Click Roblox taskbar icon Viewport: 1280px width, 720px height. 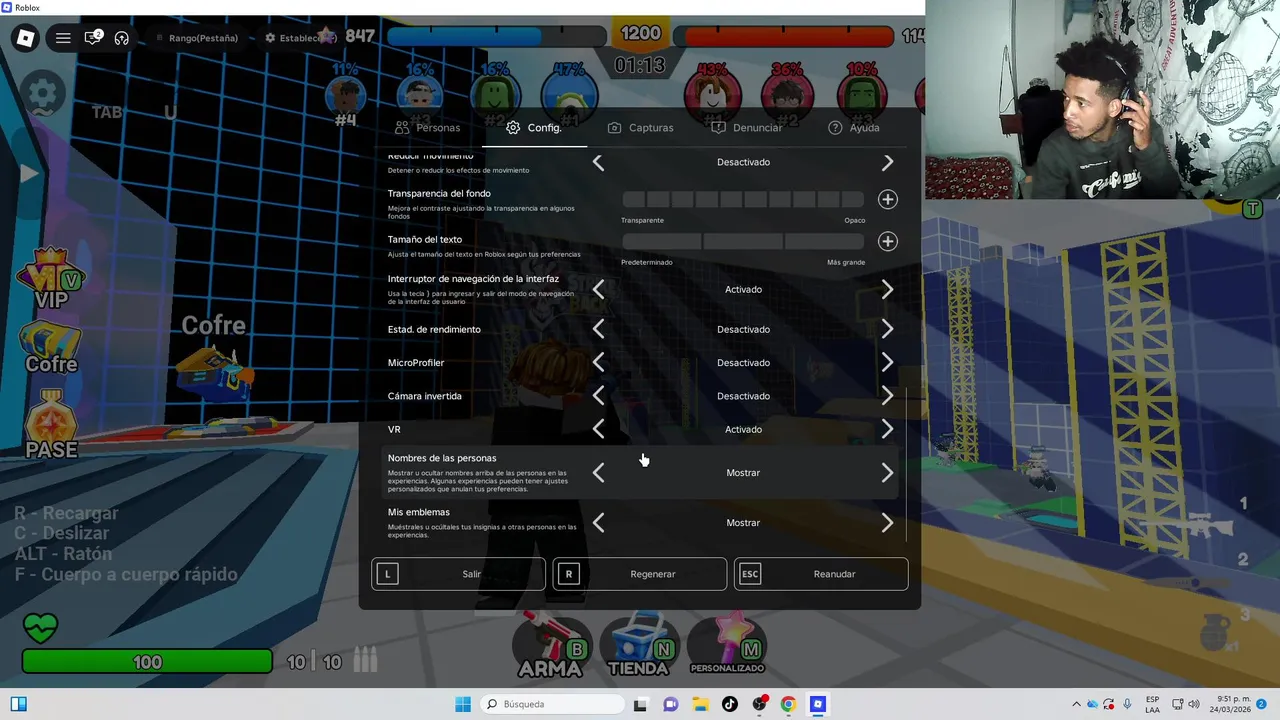click(x=818, y=704)
